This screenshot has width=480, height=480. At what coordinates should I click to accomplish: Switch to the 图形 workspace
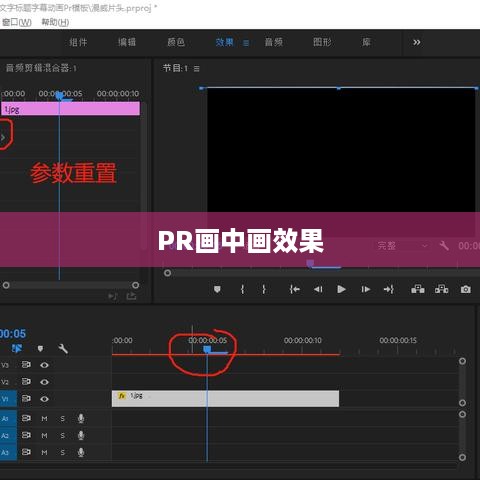click(322, 42)
